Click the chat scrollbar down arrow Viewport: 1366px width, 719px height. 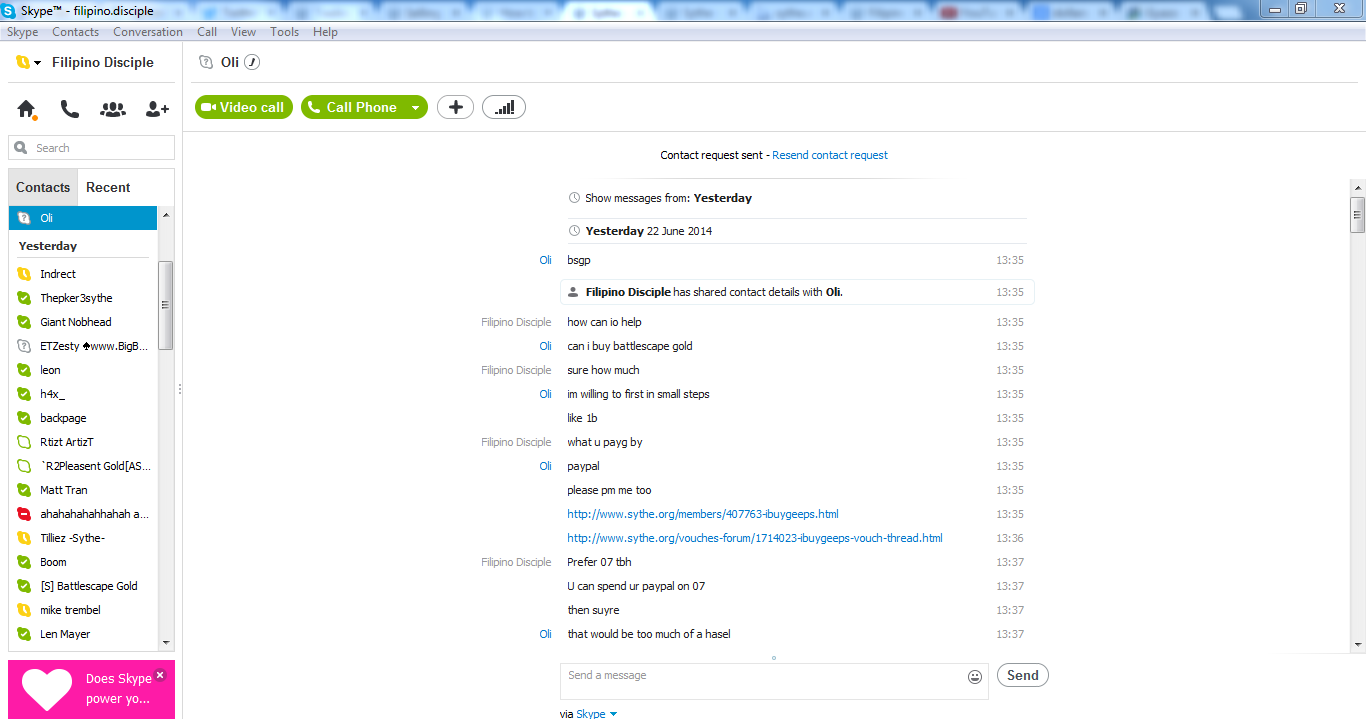pyautogui.click(x=1357, y=645)
